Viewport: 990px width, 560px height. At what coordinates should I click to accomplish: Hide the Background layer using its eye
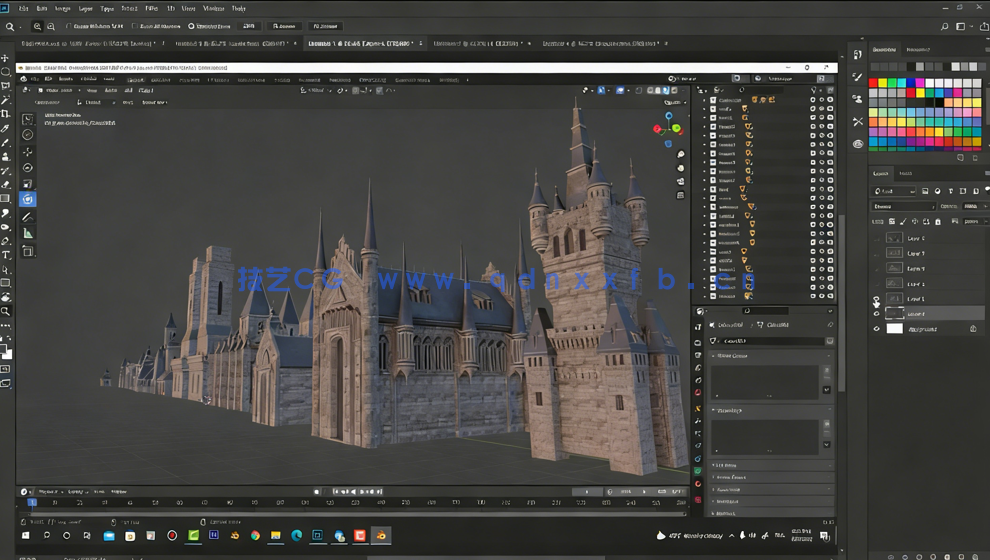click(876, 329)
